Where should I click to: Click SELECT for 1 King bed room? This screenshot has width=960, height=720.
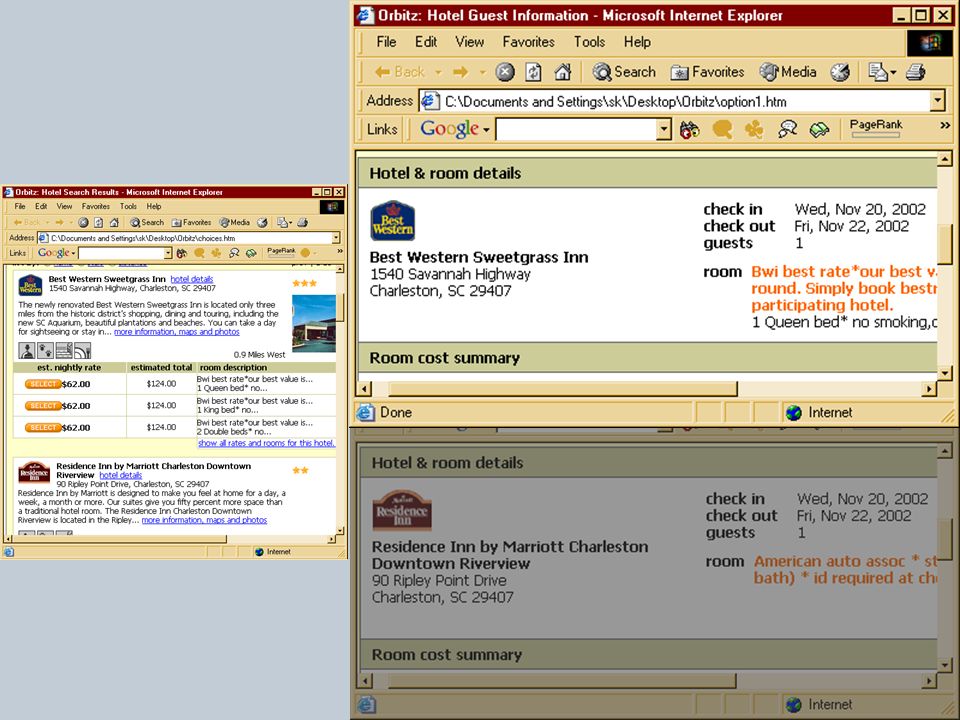tap(43, 405)
